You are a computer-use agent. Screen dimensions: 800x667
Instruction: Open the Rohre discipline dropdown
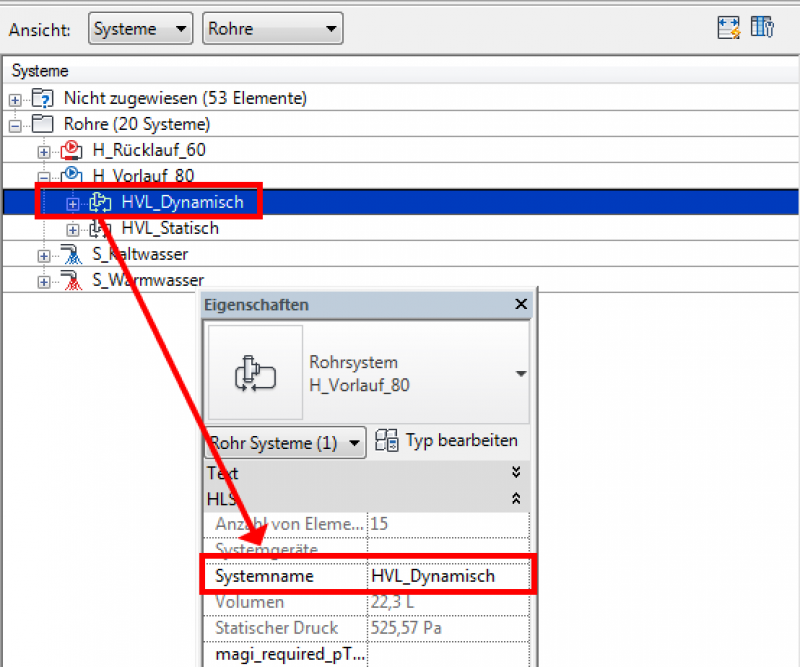[x=272, y=29]
